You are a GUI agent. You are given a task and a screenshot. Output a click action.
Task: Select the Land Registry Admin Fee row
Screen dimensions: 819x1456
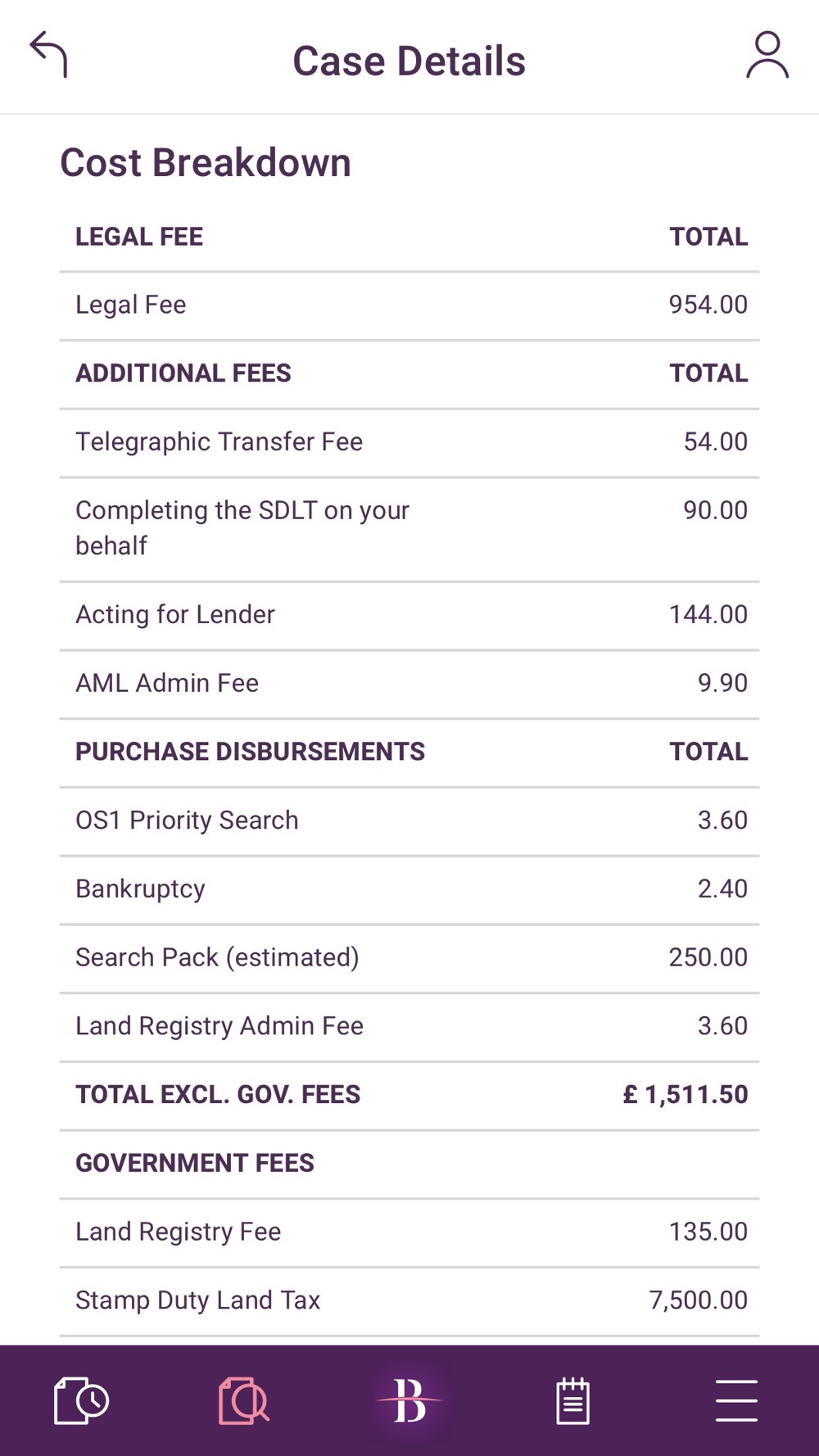[409, 1026]
